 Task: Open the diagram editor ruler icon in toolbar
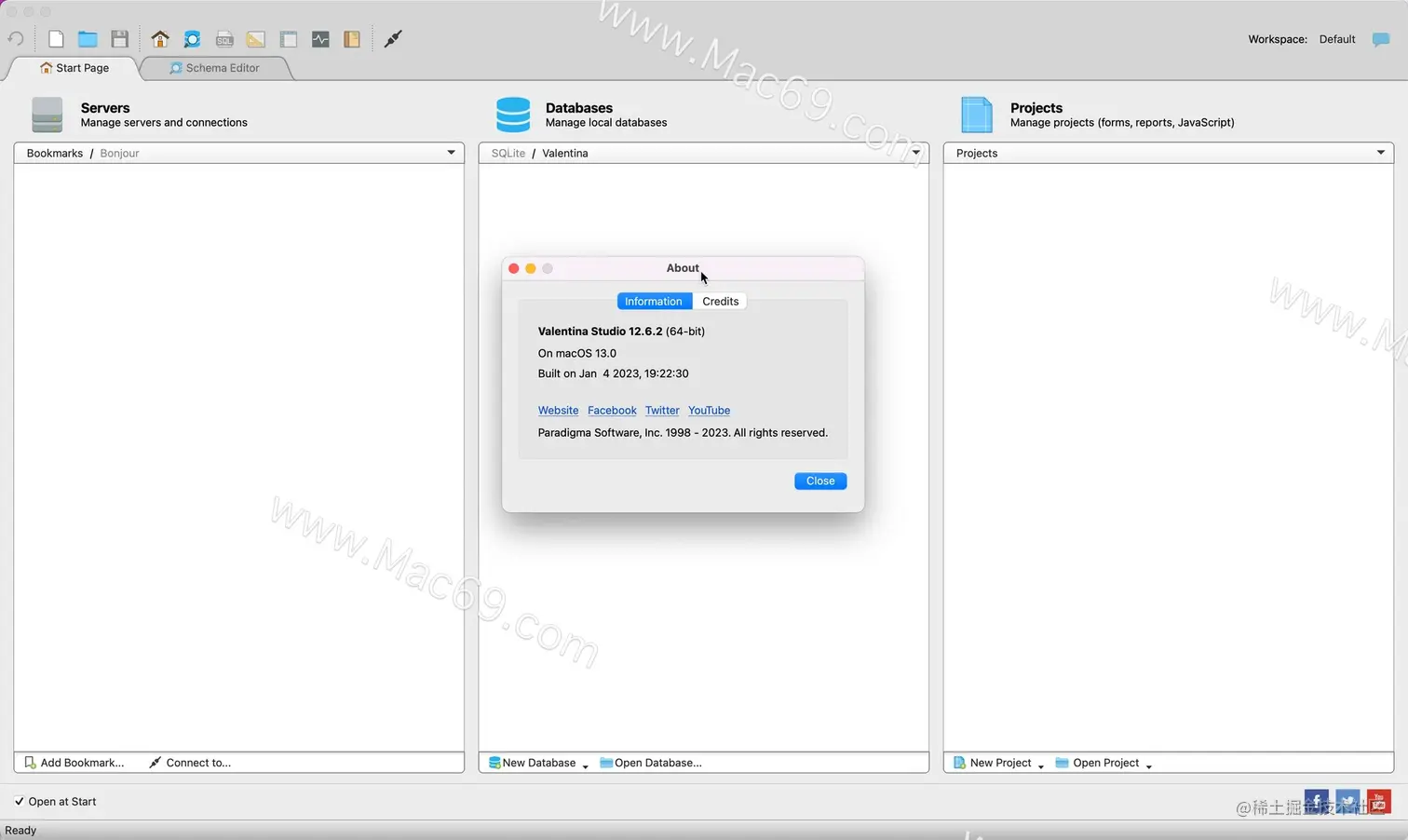click(256, 39)
